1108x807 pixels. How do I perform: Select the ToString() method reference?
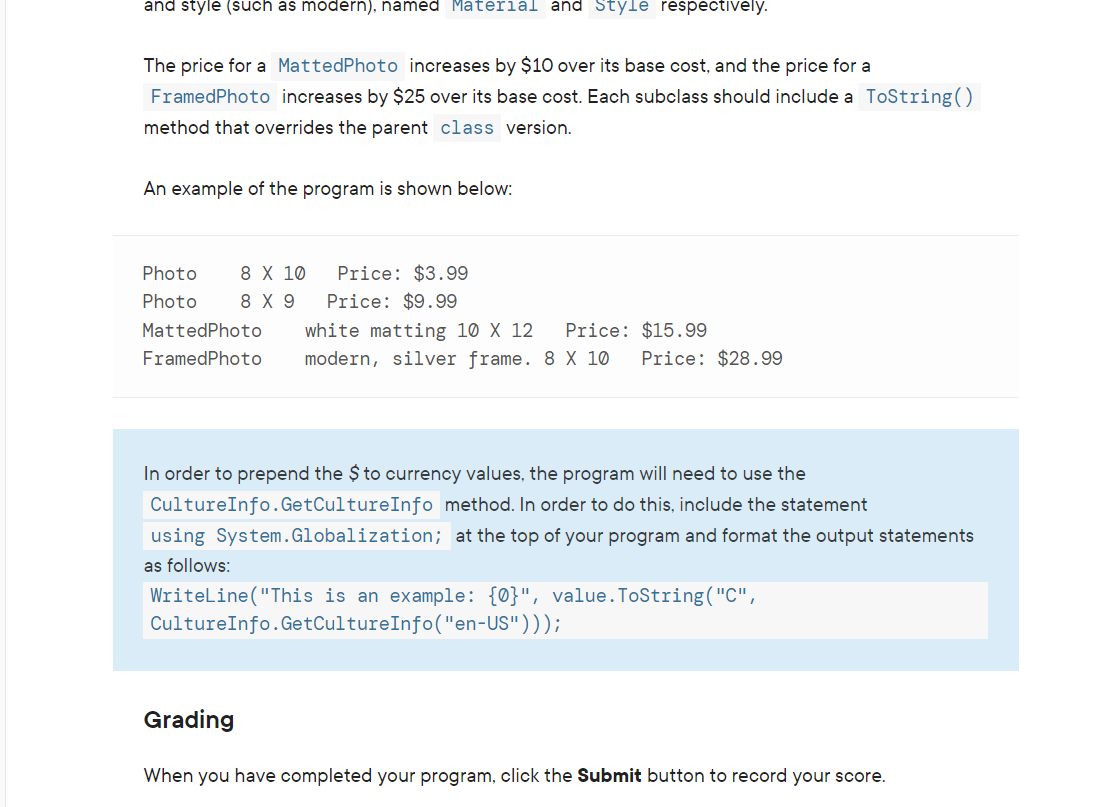coord(917,96)
